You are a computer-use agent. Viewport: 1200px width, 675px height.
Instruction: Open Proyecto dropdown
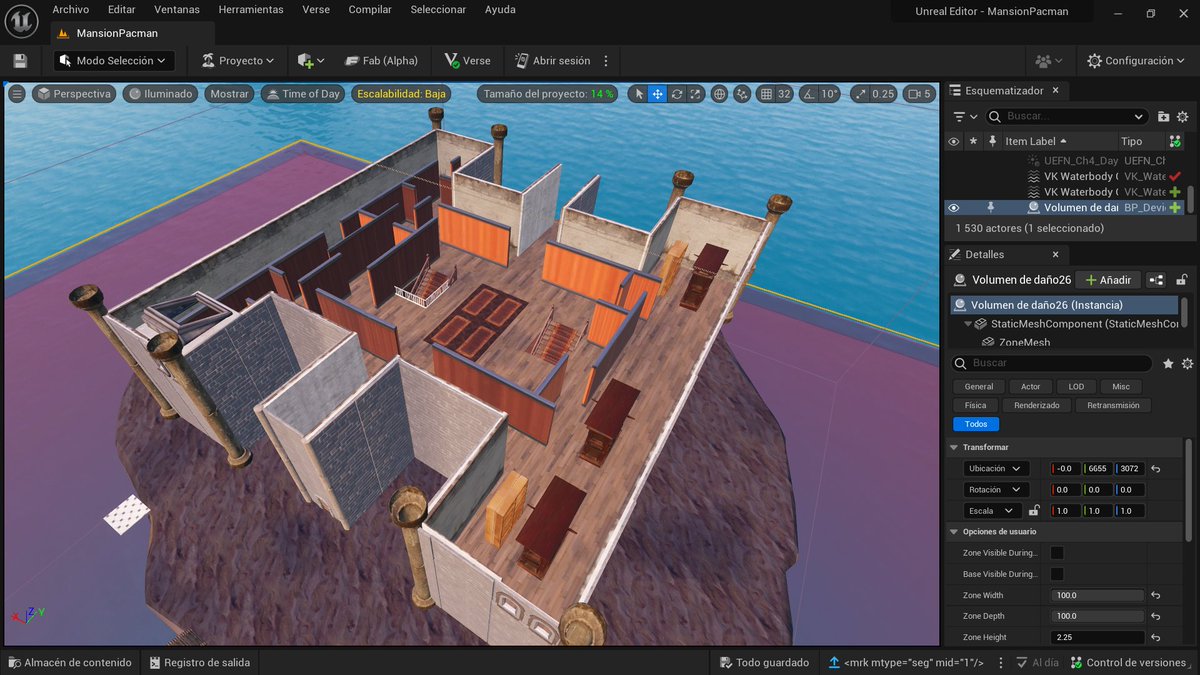pos(238,61)
